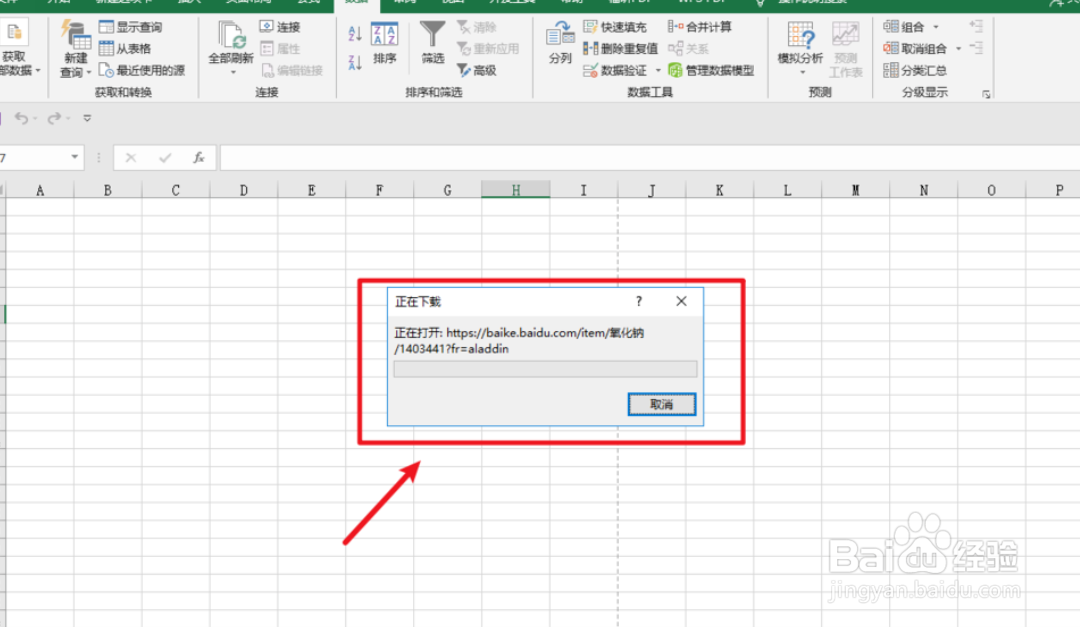The width and height of the screenshot is (1080, 627).
Task: Click the 全部刷新 icon
Action: pos(231,34)
